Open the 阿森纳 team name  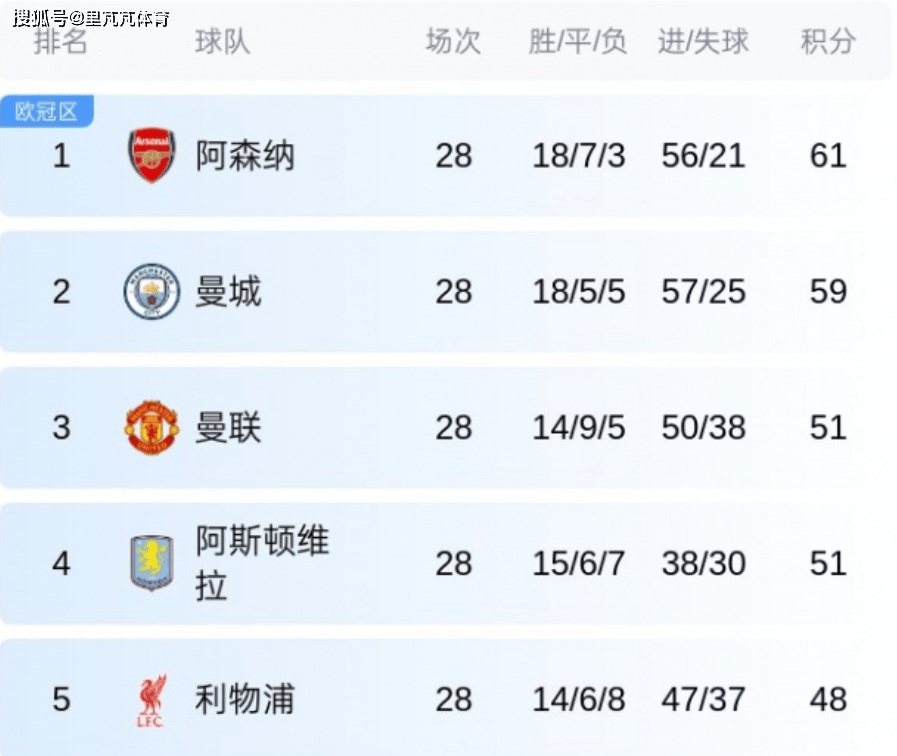click(x=245, y=156)
